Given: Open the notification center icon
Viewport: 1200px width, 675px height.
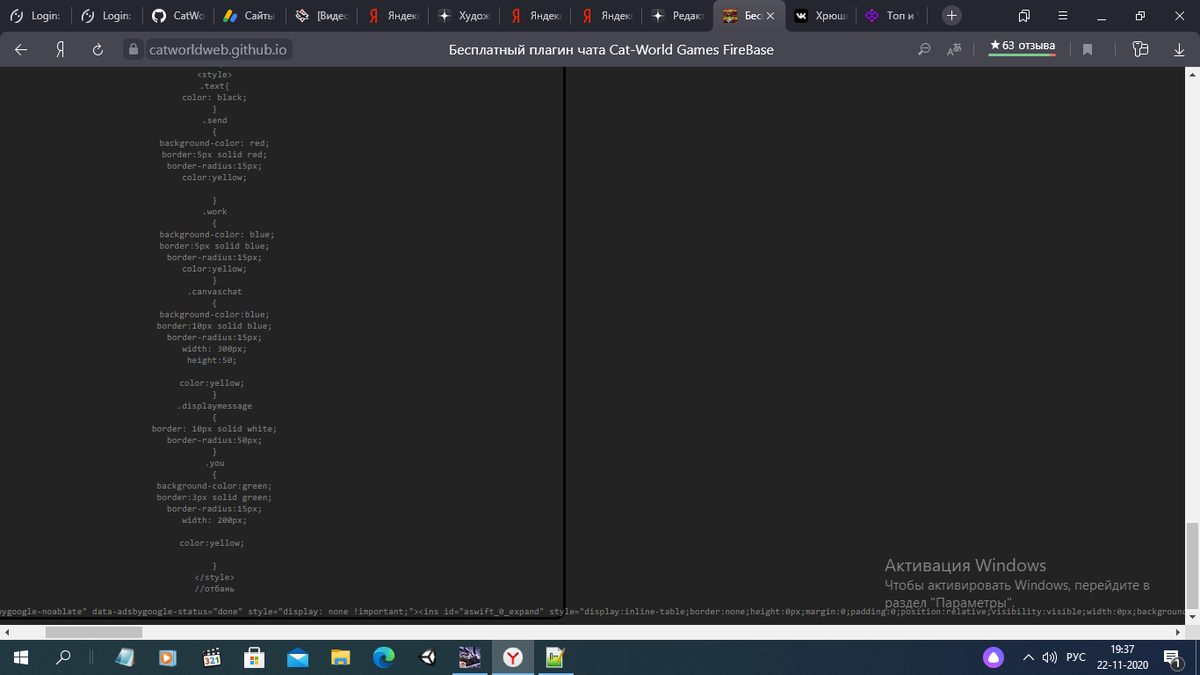Looking at the screenshot, I should [x=1171, y=657].
